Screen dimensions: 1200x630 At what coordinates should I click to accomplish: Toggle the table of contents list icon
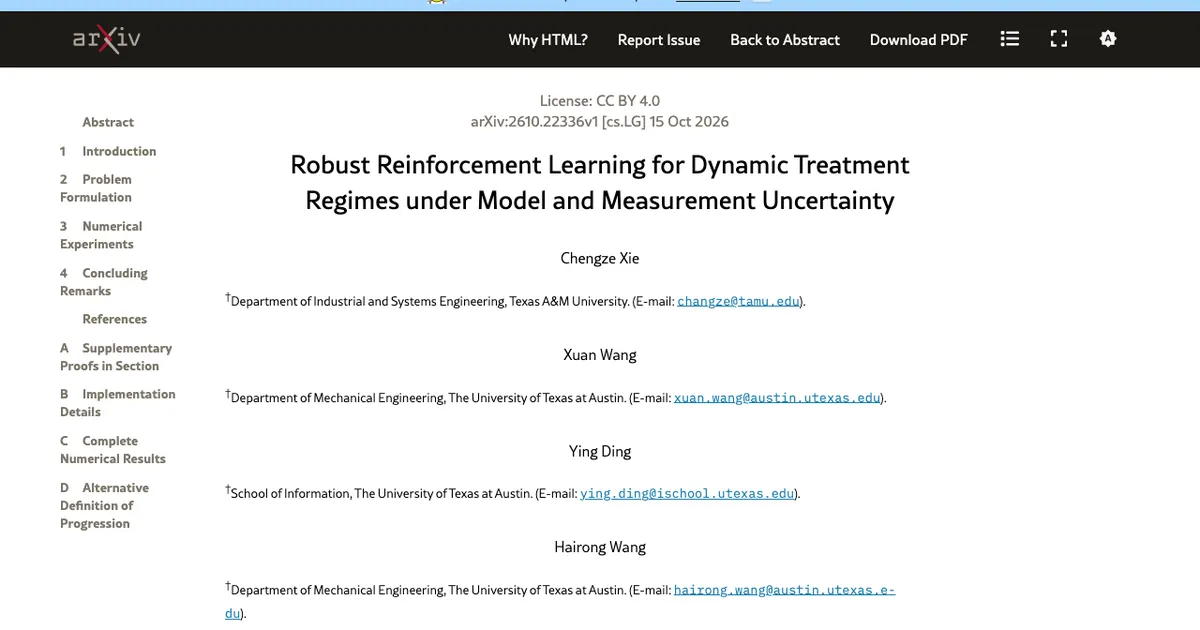pyautogui.click(x=1010, y=39)
